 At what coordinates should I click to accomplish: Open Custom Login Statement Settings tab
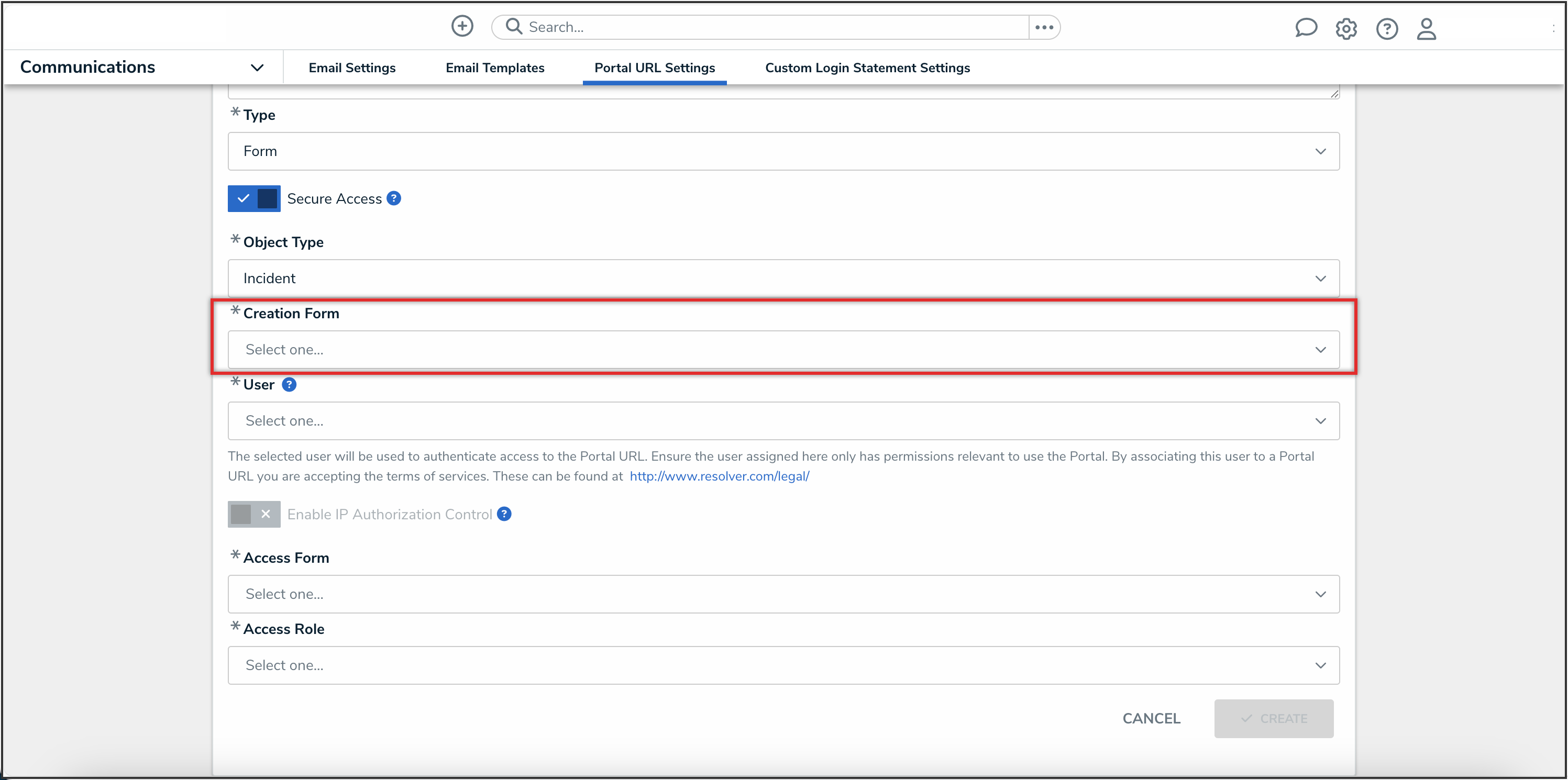point(867,68)
